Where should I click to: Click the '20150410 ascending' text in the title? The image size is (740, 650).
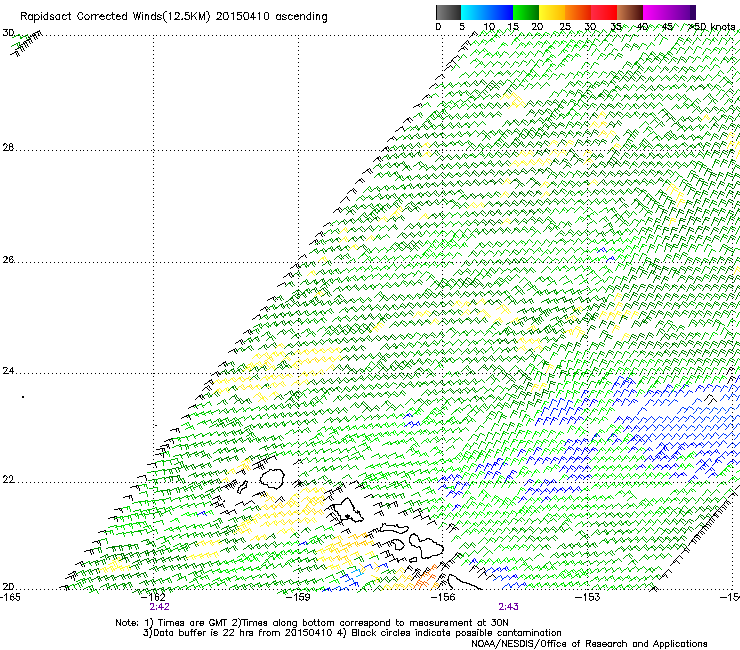coord(271,17)
